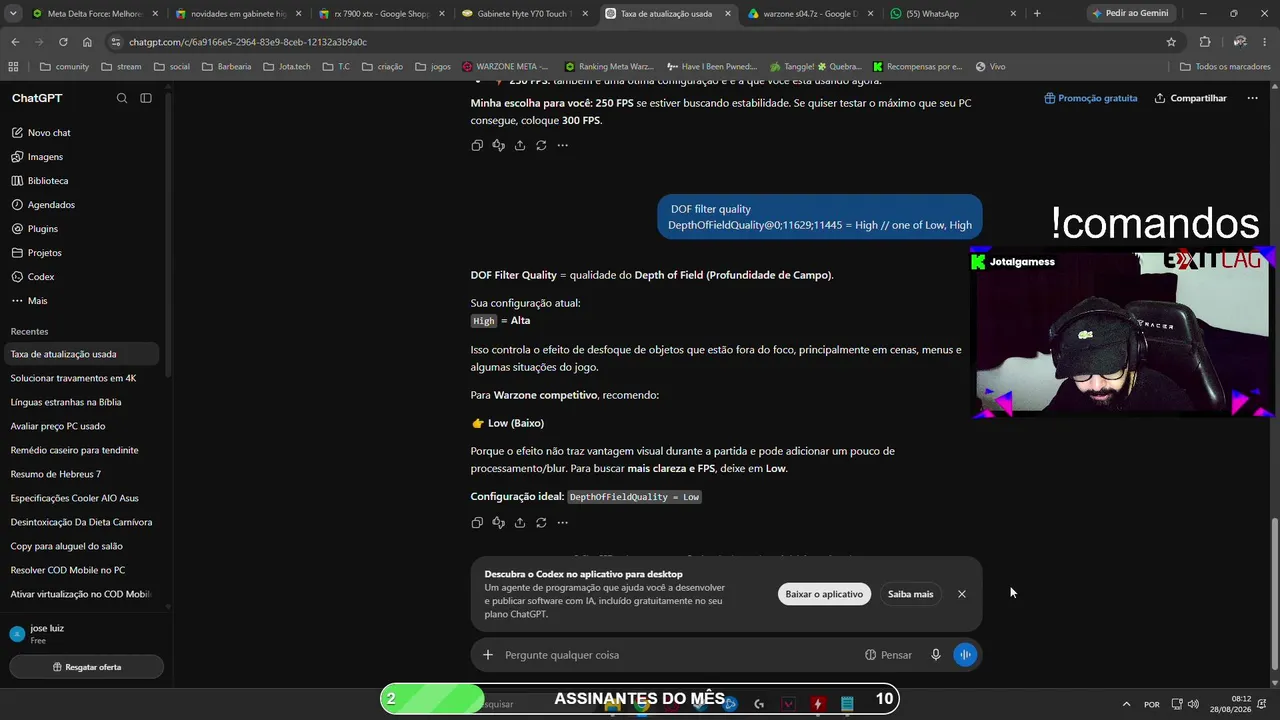Start dictation with the microphone icon
This screenshot has width=1280, height=720.
tap(936, 655)
